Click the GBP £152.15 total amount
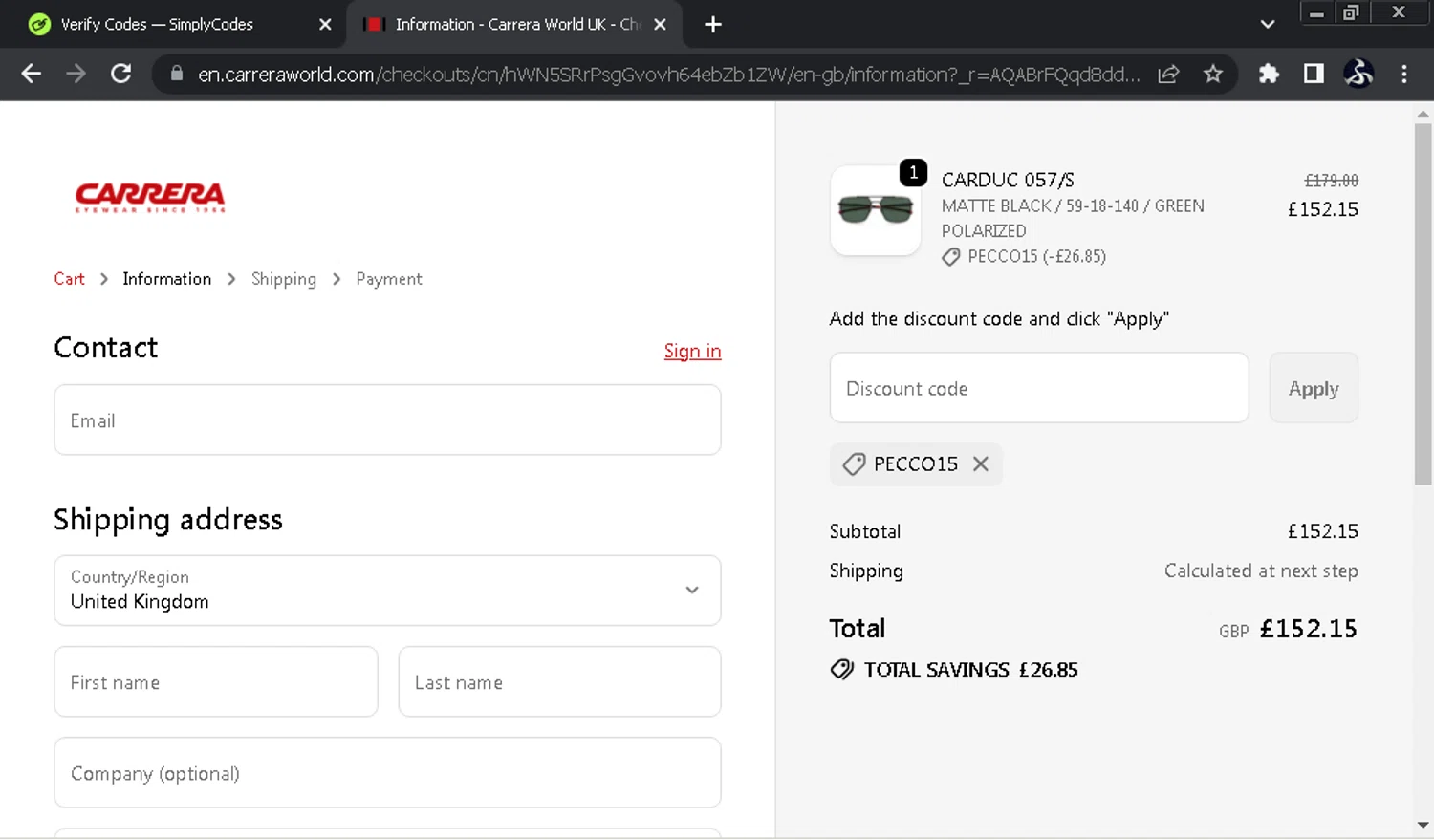1434x840 pixels. 1288,629
